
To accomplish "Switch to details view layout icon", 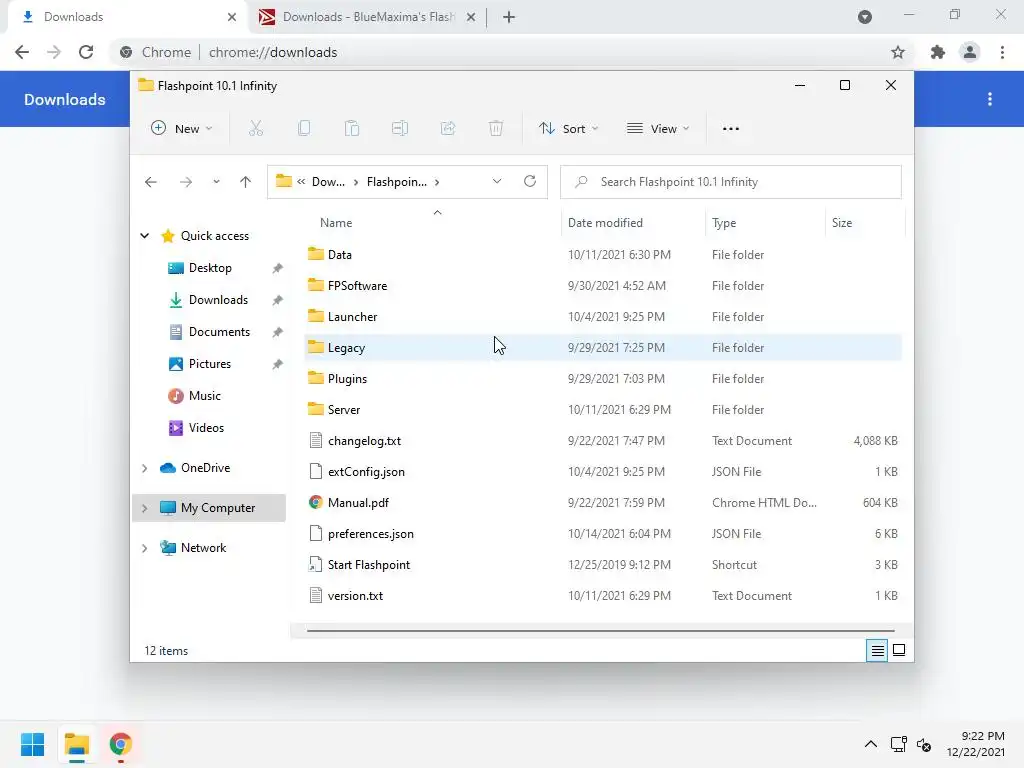I will tap(877, 650).
